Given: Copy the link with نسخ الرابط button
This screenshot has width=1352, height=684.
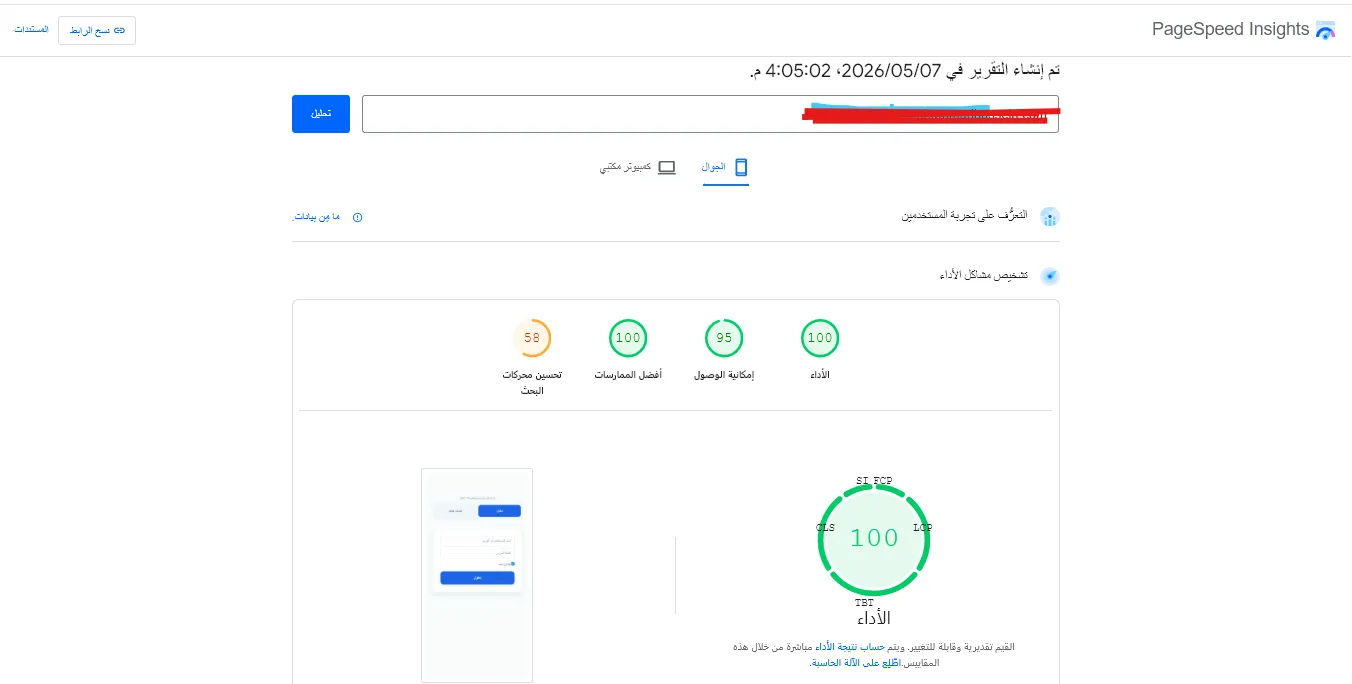Looking at the screenshot, I should (97, 30).
